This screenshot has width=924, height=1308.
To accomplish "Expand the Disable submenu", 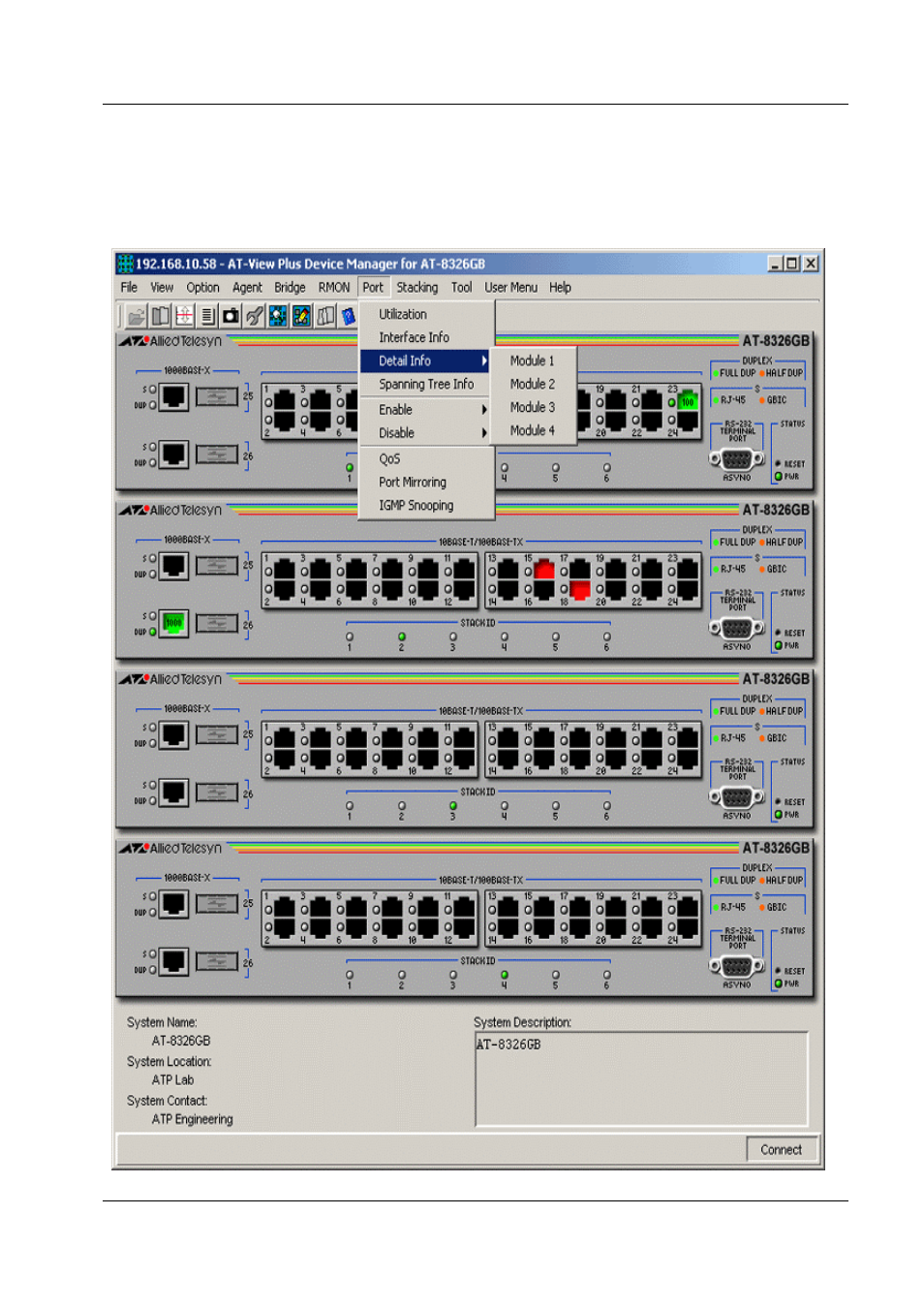I will pos(426,433).
